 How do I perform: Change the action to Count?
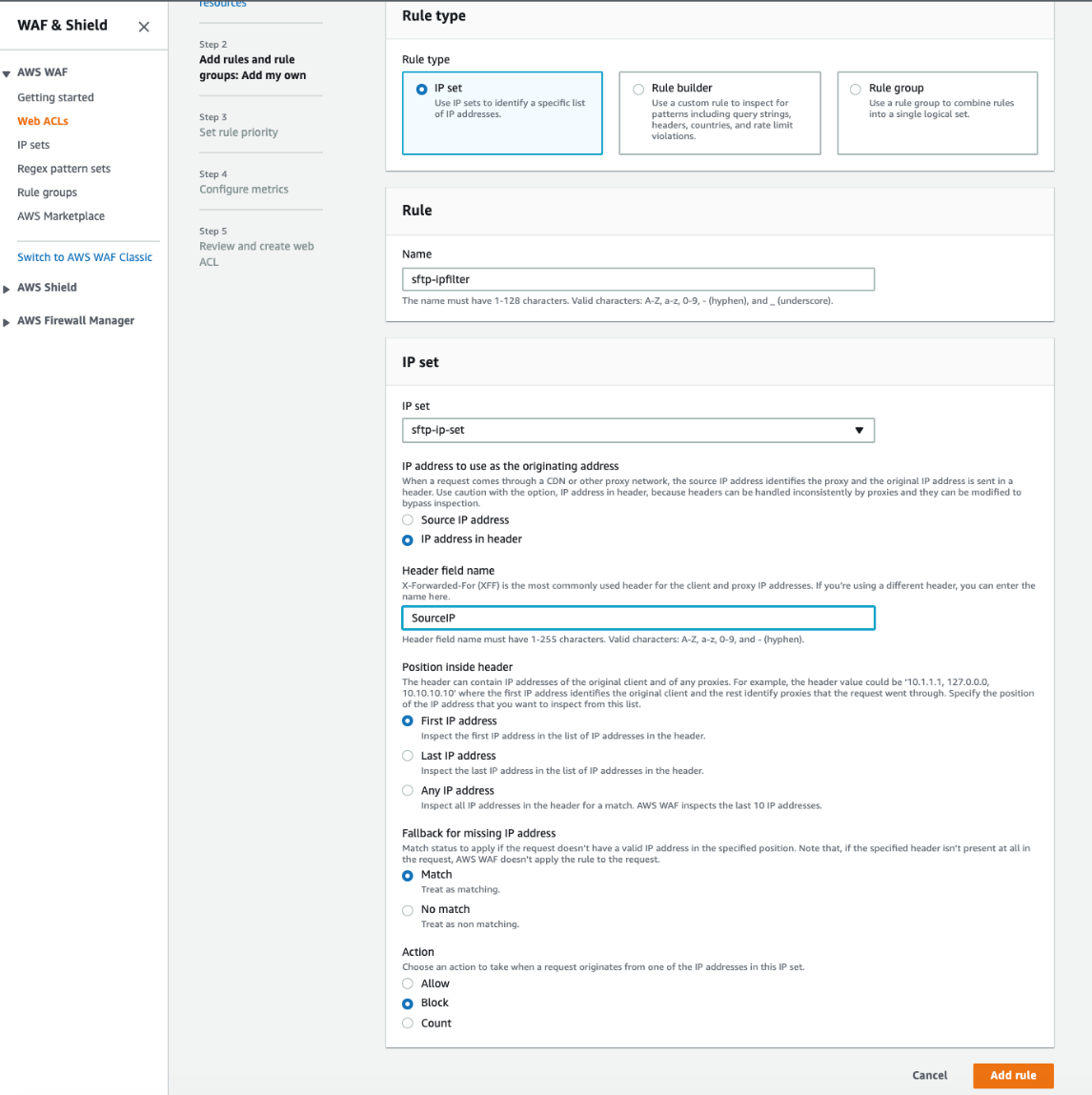point(408,1023)
